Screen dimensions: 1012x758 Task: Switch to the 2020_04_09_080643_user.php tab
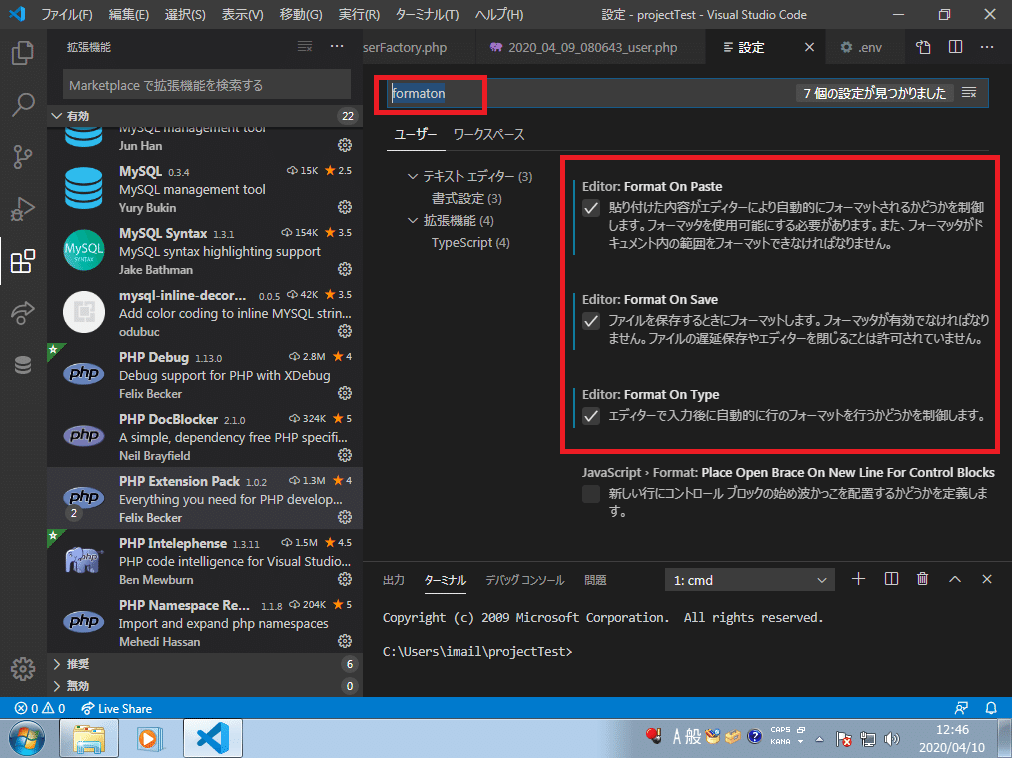[x=591, y=47]
